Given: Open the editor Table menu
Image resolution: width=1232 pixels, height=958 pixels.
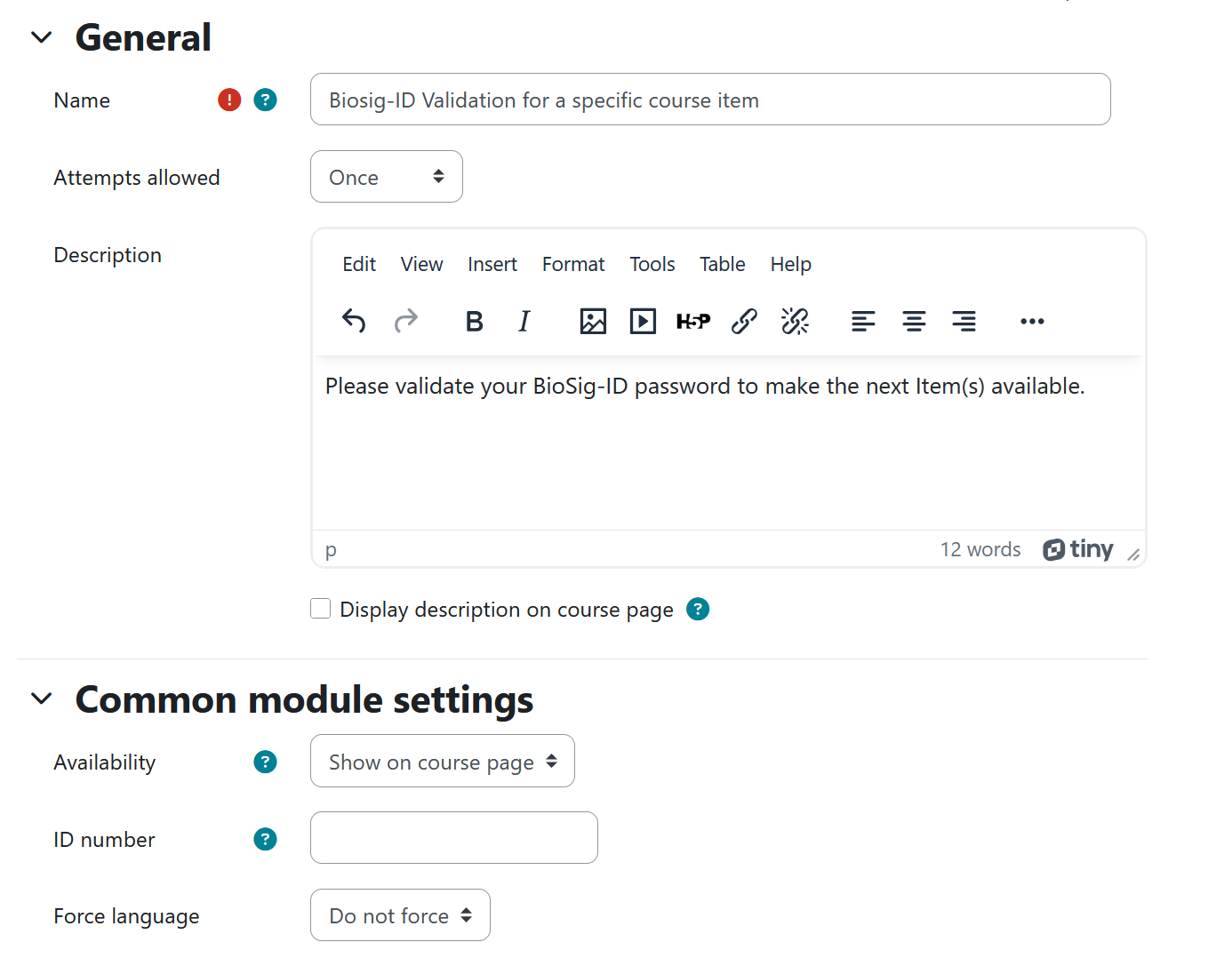Looking at the screenshot, I should pyautogui.click(x=722, y=264).
